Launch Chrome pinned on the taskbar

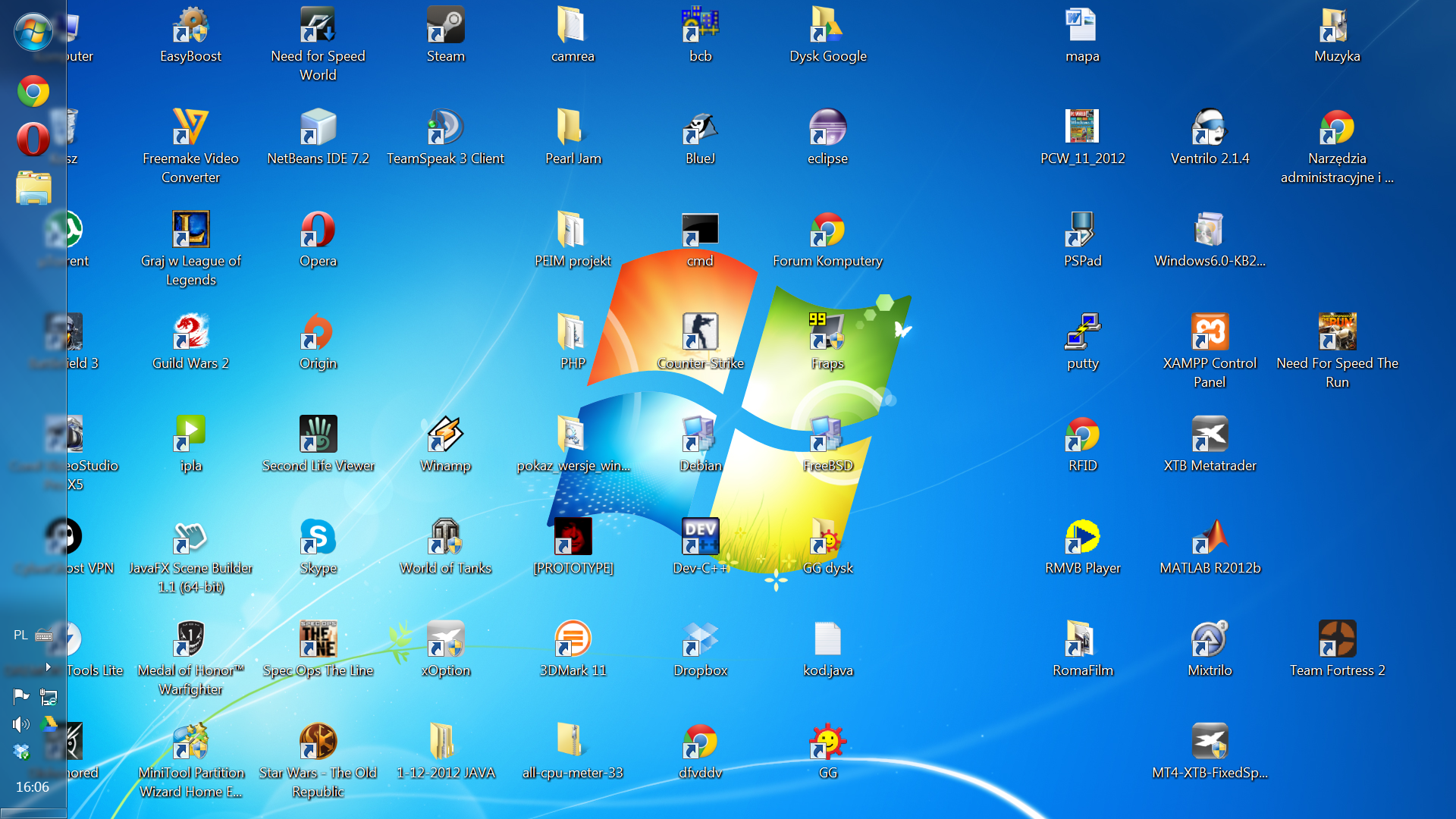click(33, 92)
